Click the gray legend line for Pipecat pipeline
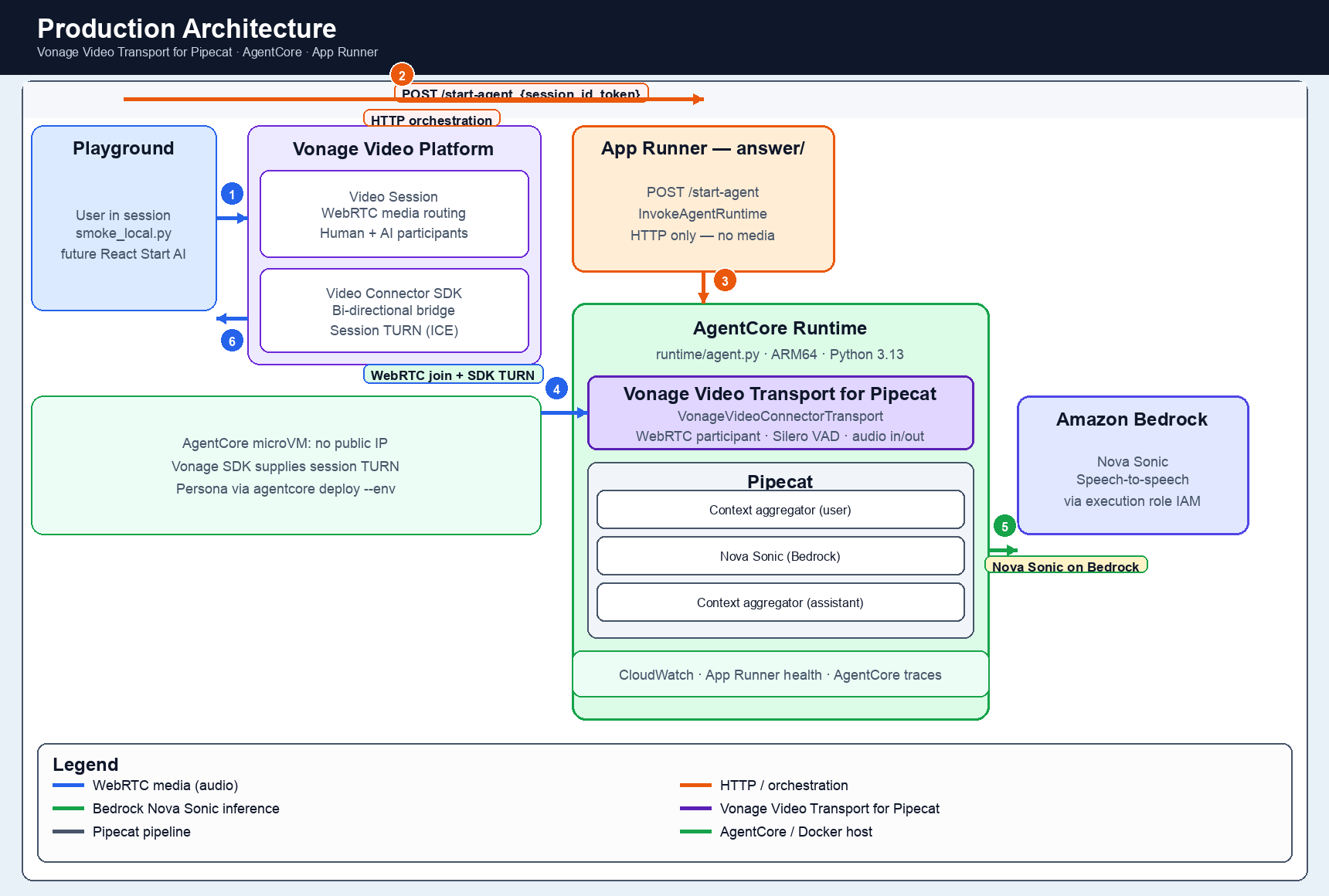 coord(68,832)
